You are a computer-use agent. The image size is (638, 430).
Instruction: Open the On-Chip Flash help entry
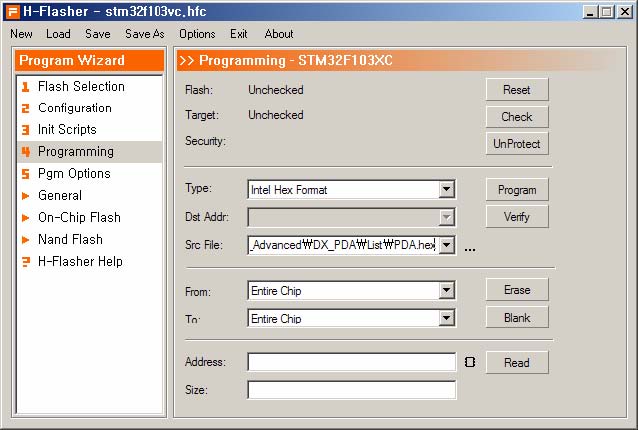[x=90, y=218]
